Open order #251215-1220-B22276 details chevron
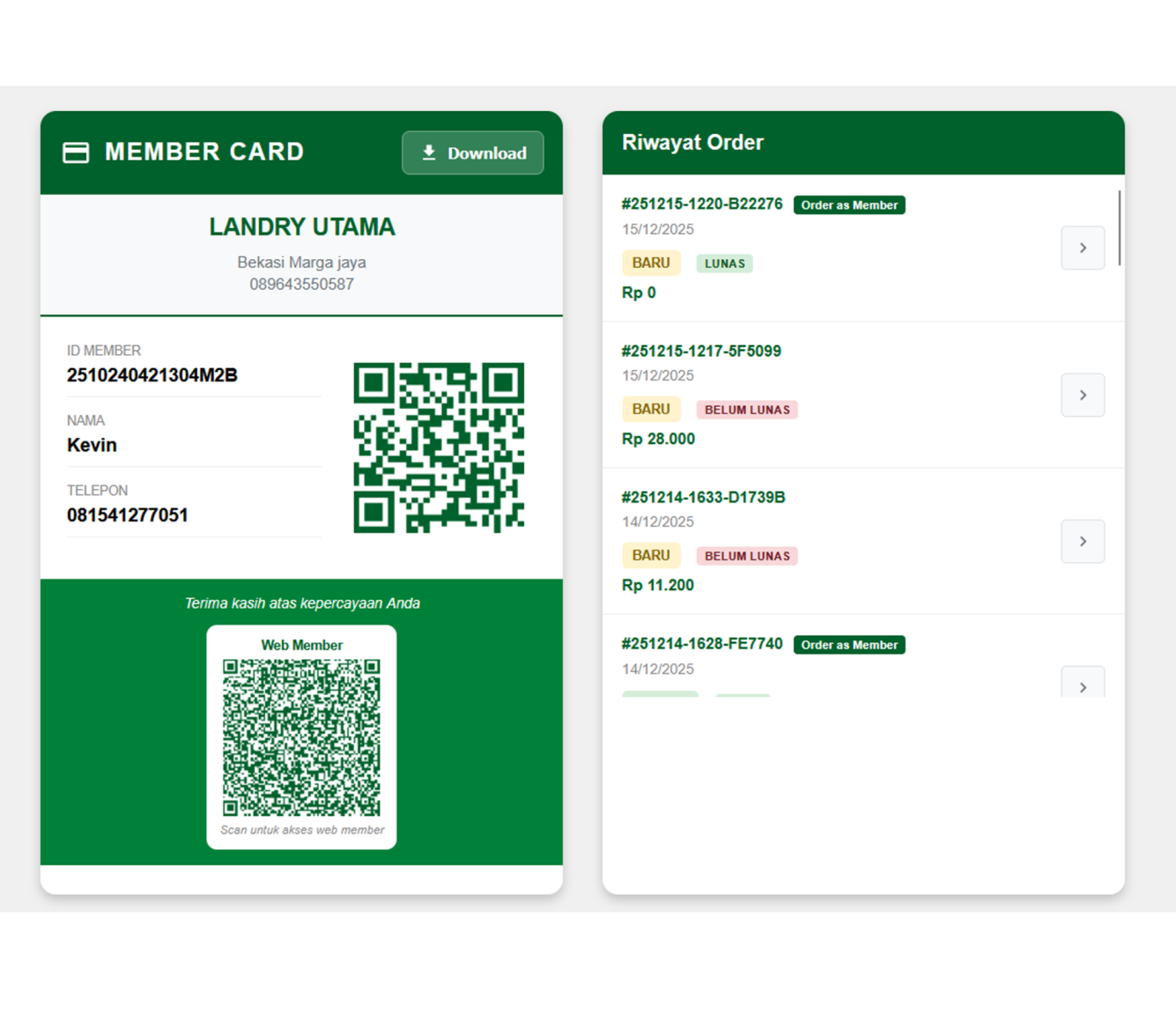The height and width of the screenshot is (1036, 1176). [1083, 248]
